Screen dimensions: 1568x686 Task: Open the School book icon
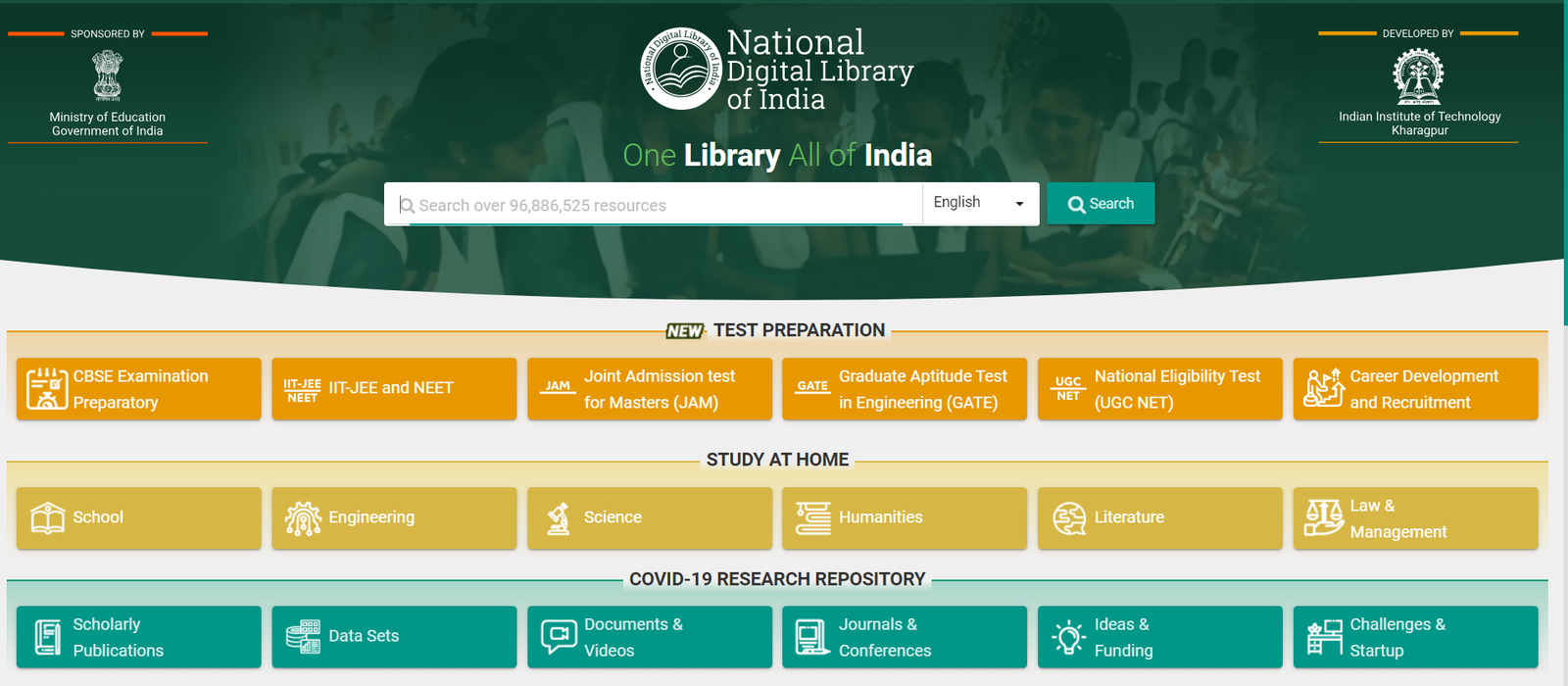point(47,517)
